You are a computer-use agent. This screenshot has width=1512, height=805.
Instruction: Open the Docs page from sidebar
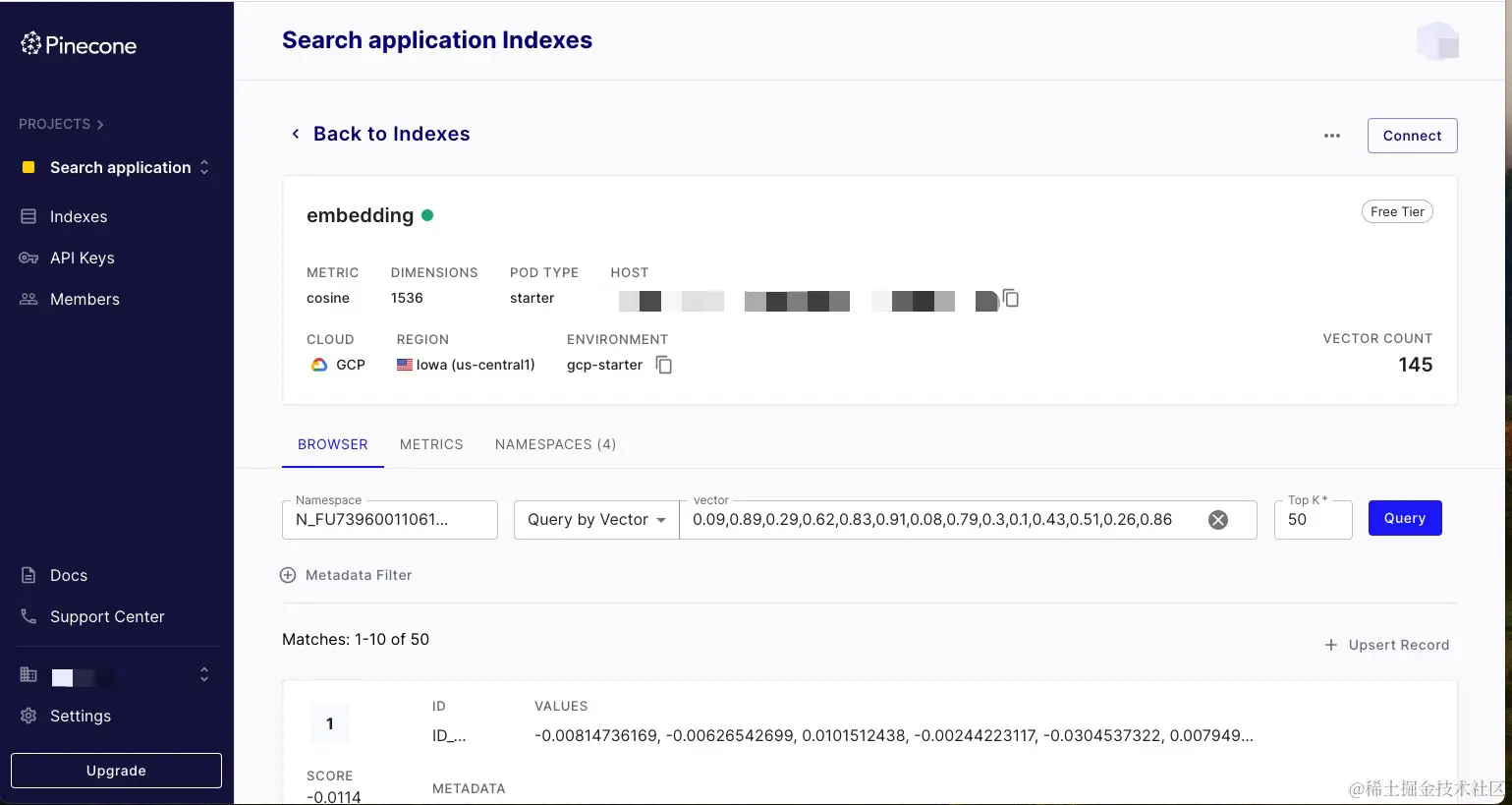click(68, 575)
